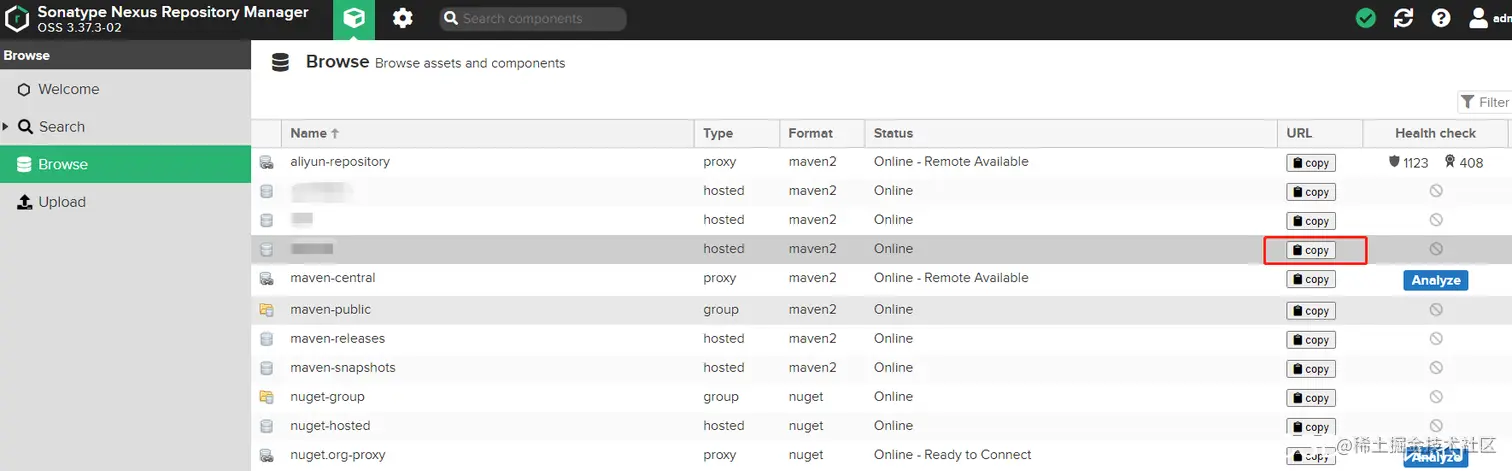Click the maven-snapshots hosted database icon

(266, 368)
